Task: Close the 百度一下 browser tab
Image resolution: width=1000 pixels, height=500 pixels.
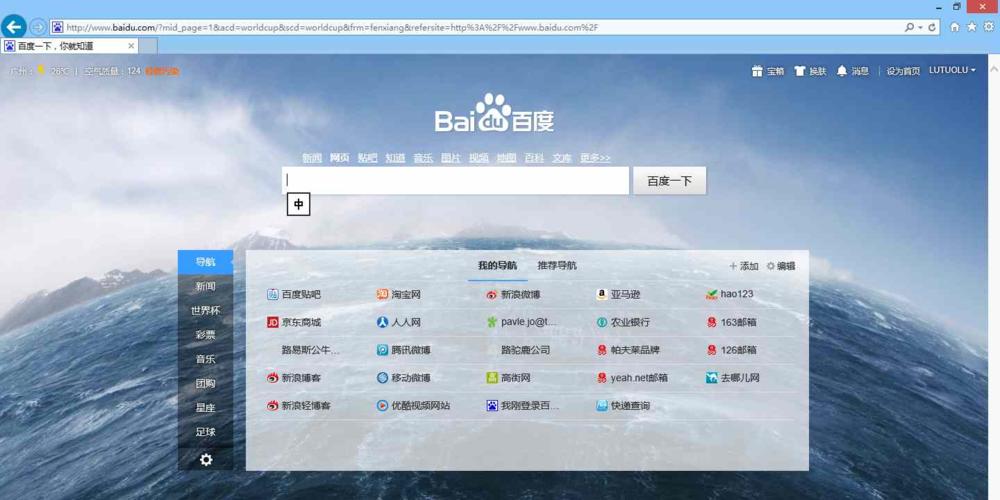Action: [131, 46]
